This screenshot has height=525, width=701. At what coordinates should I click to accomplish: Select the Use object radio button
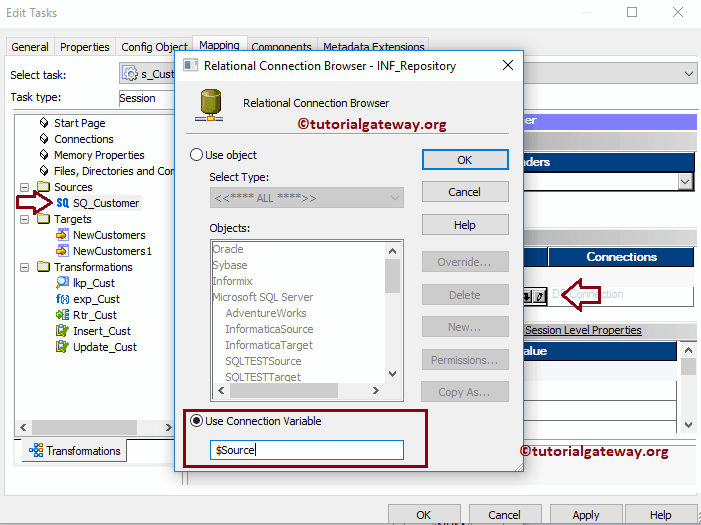point(196,155)
